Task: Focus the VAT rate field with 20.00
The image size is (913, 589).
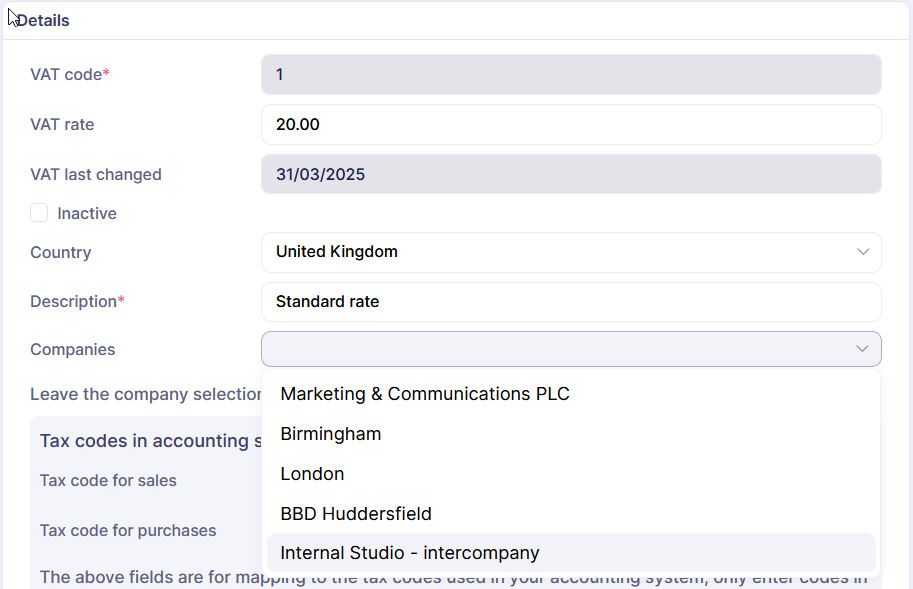Action: pos(570,125)
